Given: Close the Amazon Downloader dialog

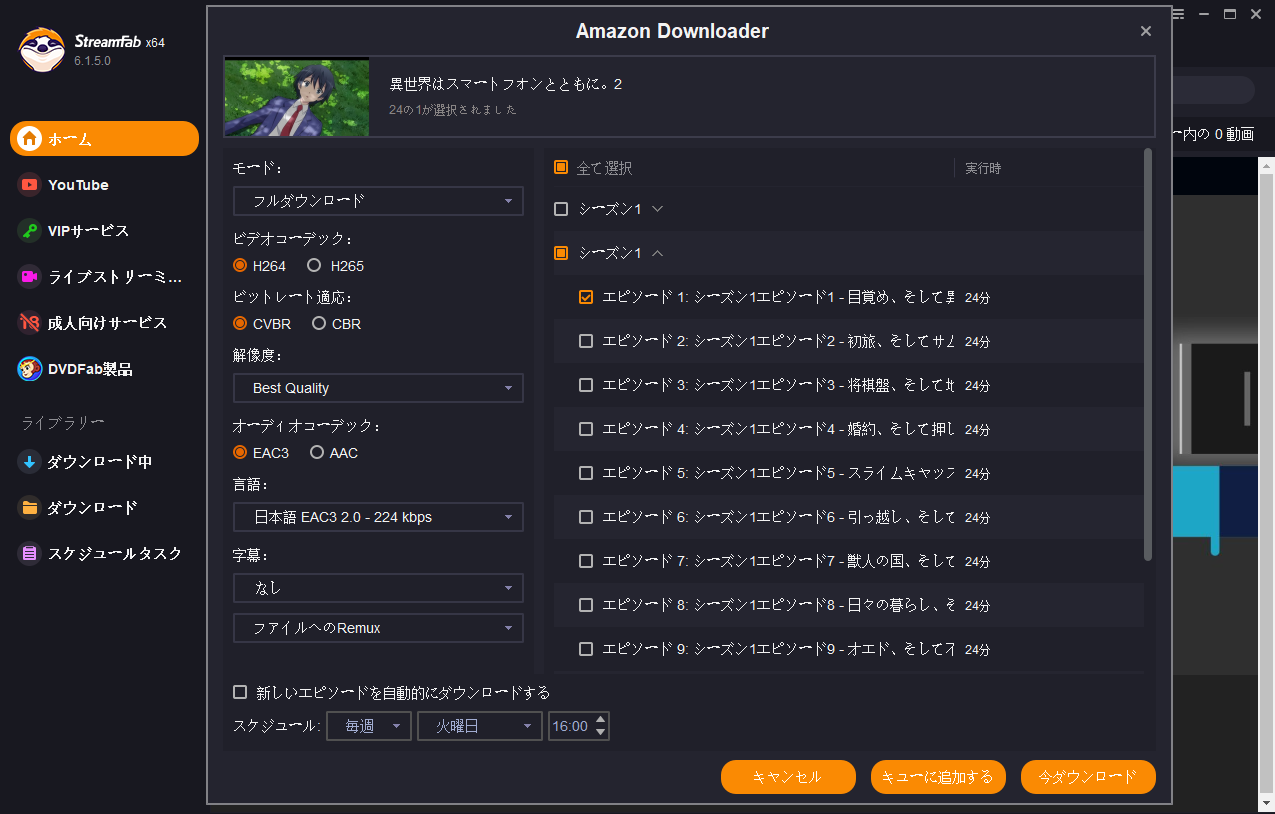Looking at the screenshot, I should (1146, 31).
